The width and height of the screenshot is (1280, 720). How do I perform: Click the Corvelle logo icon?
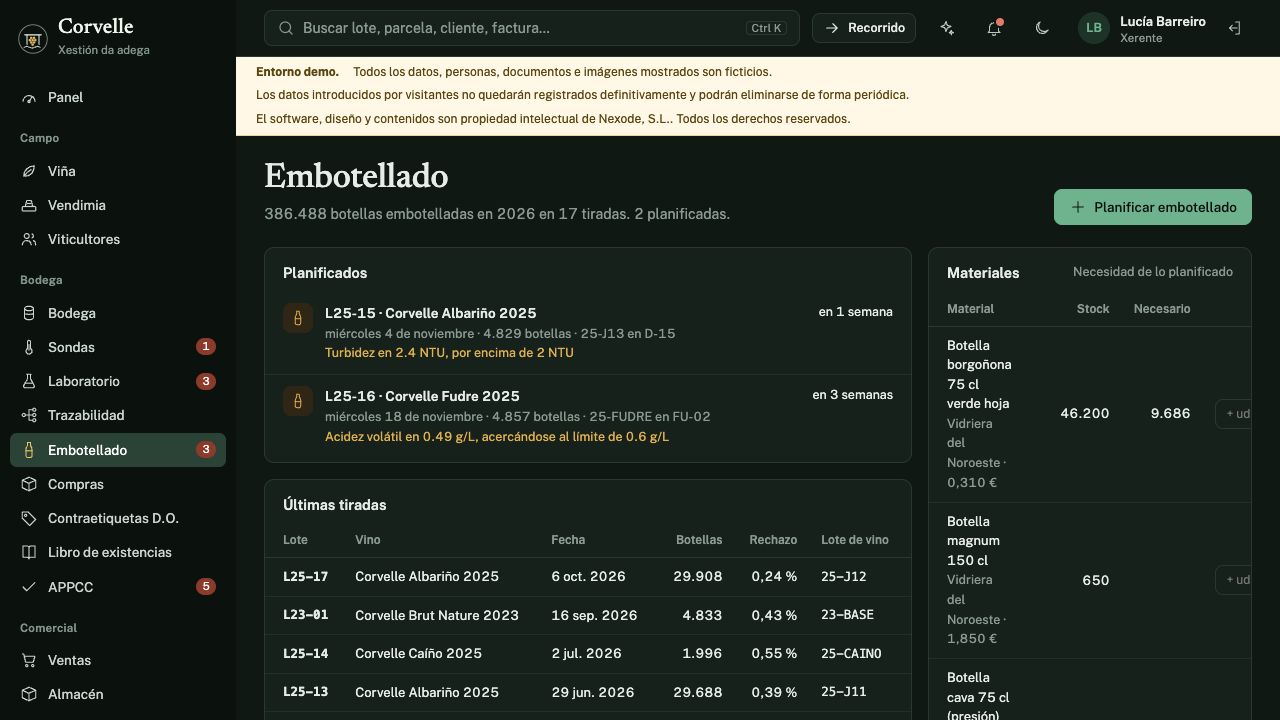pos(33,39)
